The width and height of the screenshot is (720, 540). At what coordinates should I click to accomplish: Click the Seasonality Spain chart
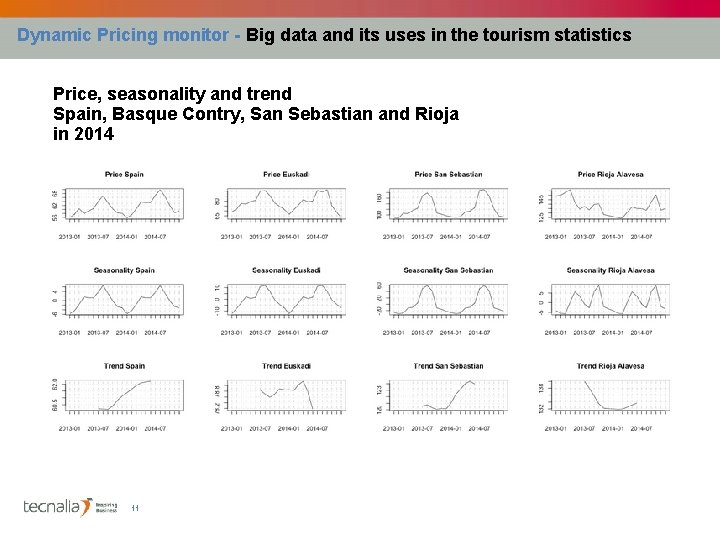[x=120, y=299]
